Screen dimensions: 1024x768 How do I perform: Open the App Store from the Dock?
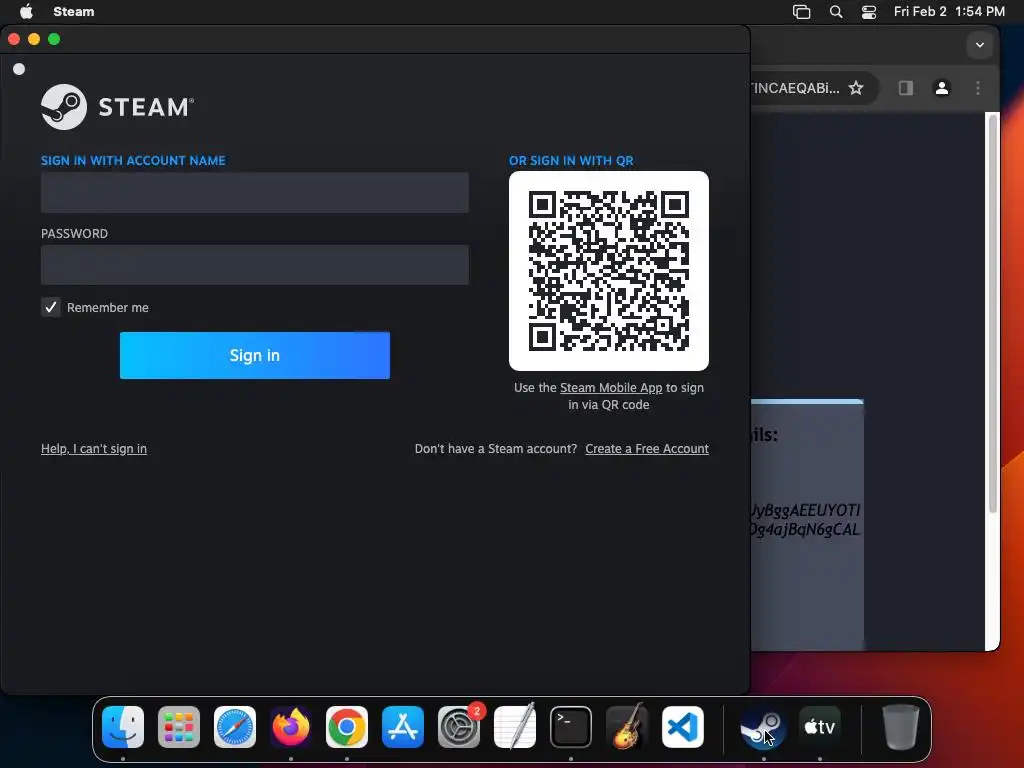coord(403,727)
